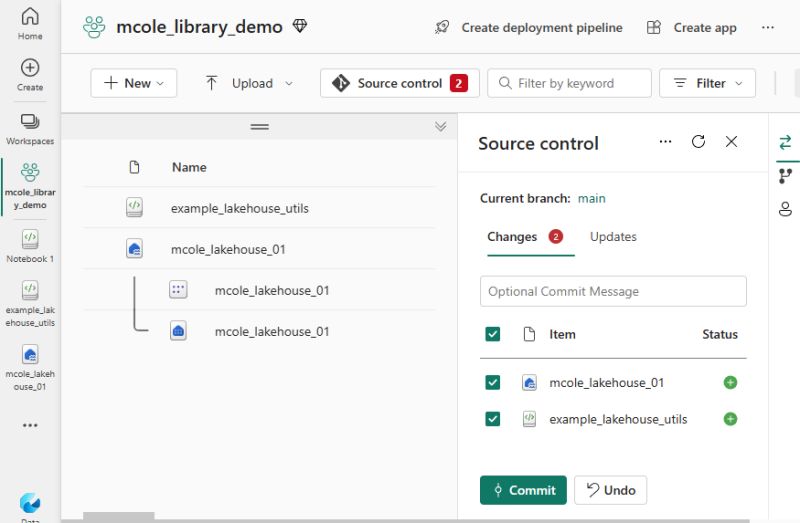Show more sidebar items ellipsis
Viewport: 800px width, 523px height.
pyautogui.click(x=30, y=425)
